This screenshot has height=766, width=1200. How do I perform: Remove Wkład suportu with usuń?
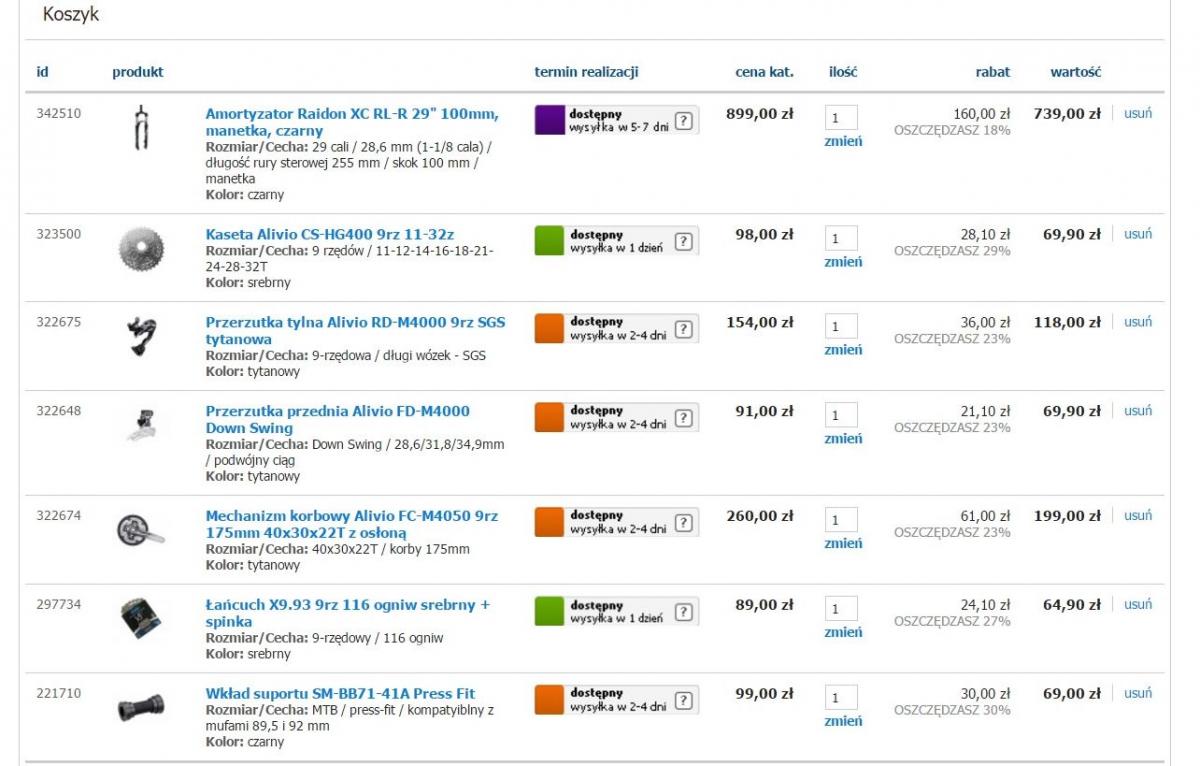tap(1138, 693)
